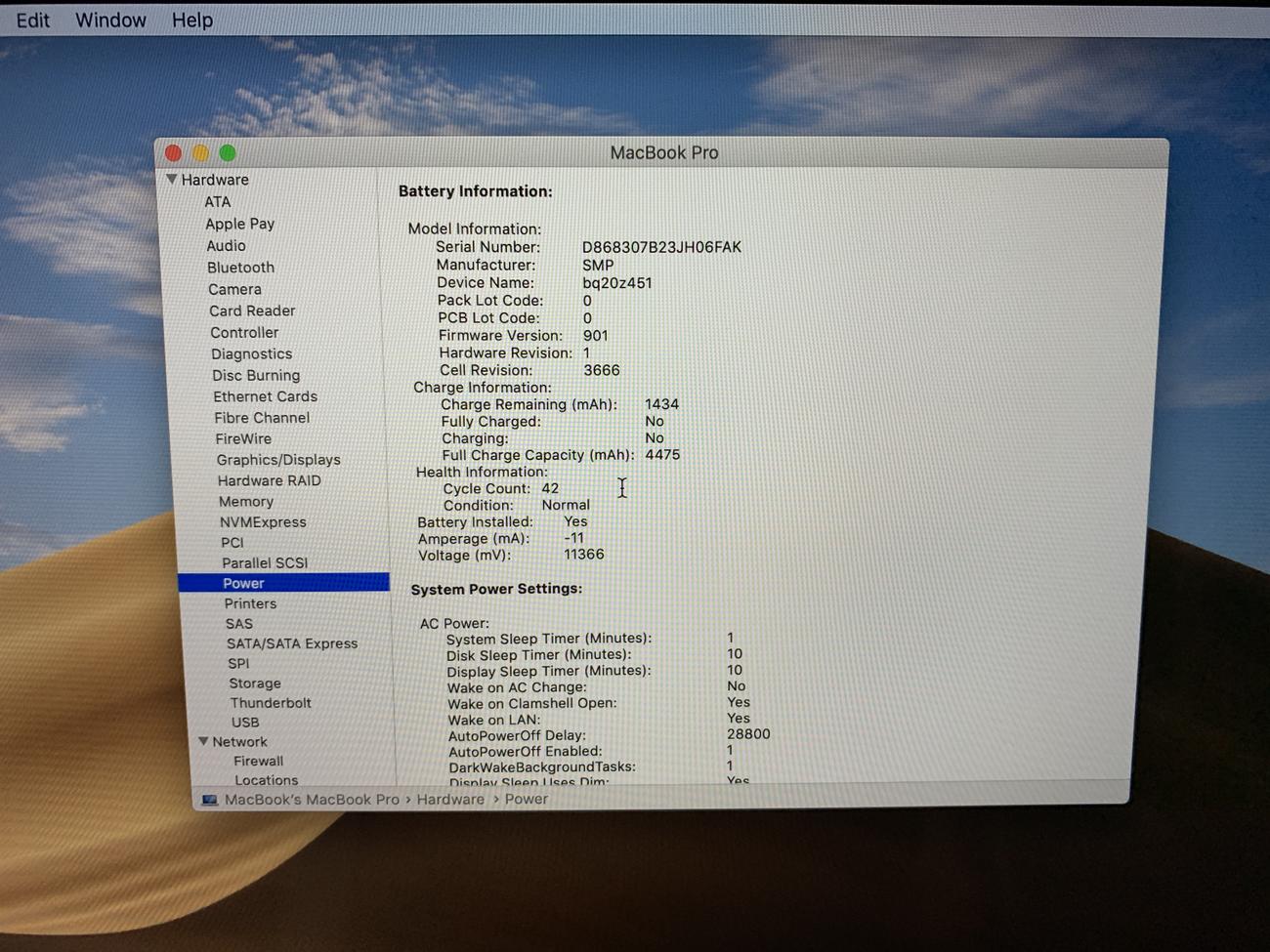1270x952 pixels.
Task: Select Audio in the sidebar
Action: pyautogui.click(x=226, y=246)
